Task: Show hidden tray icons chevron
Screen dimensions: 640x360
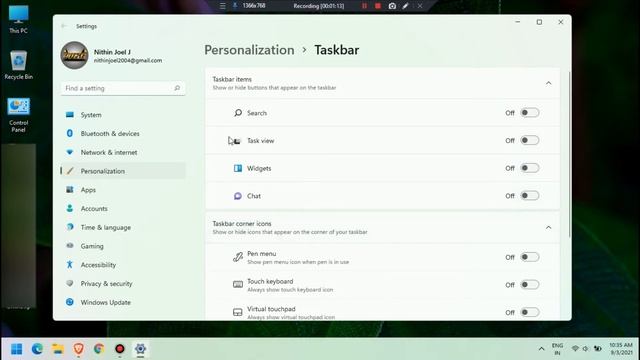Action: (x=541, y=349)
